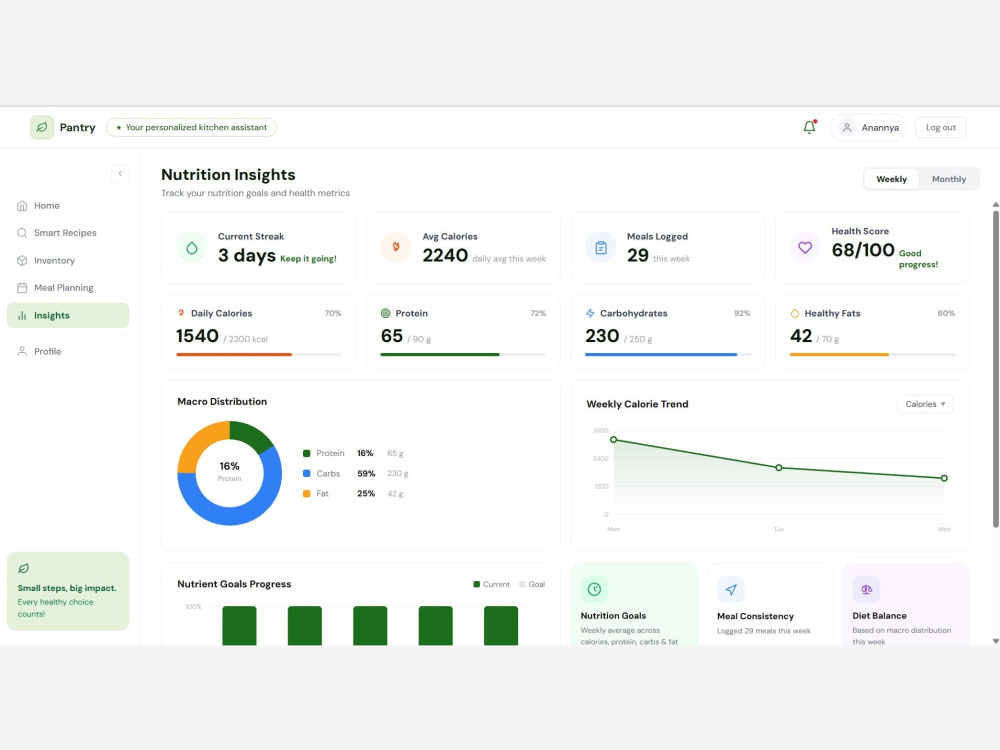Open Meal Planning page
The height and width of the screenshot is (750, 1000).
point(68,288)
